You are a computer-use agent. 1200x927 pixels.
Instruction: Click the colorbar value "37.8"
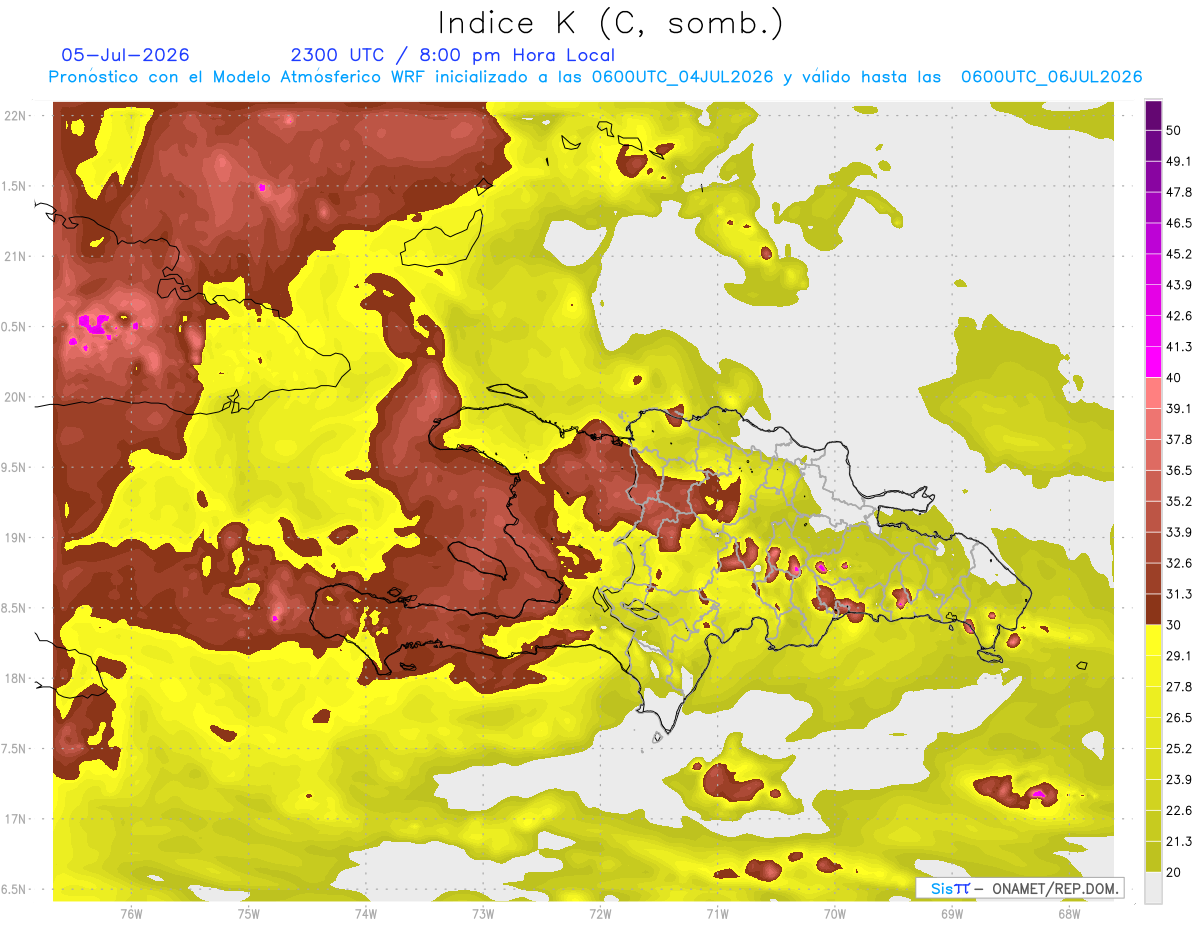pyautogui.click(x=1180, y=439)
